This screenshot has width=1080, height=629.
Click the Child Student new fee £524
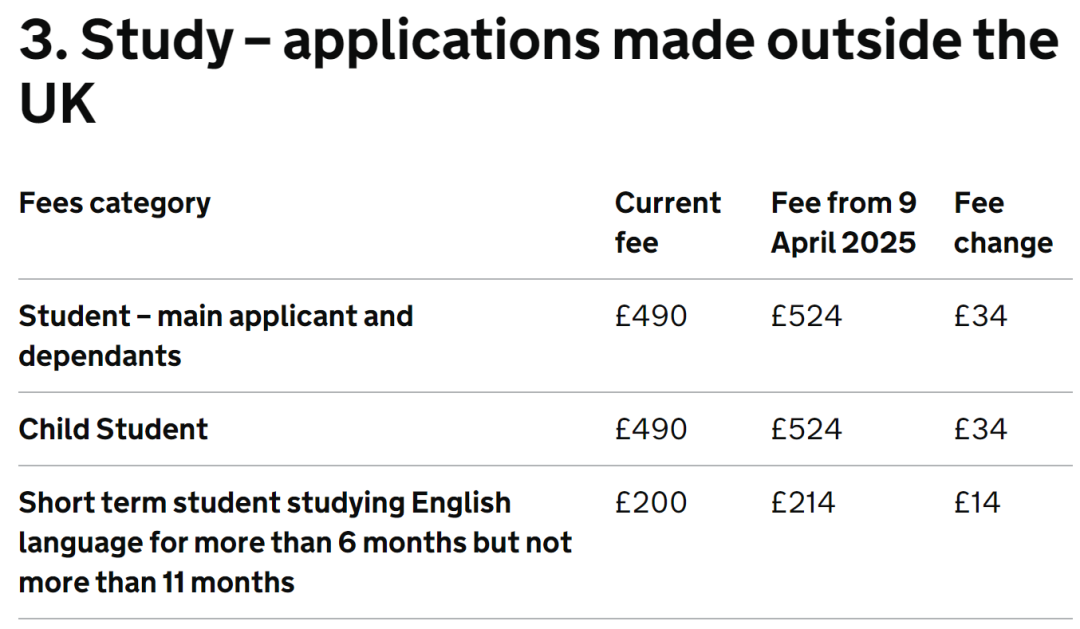click(x=806, y=429)
